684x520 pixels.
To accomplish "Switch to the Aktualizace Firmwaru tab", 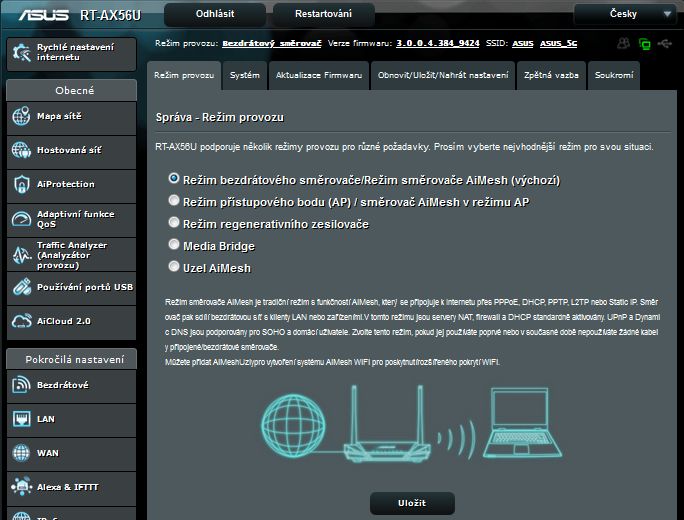I will [x=319, y=76].
